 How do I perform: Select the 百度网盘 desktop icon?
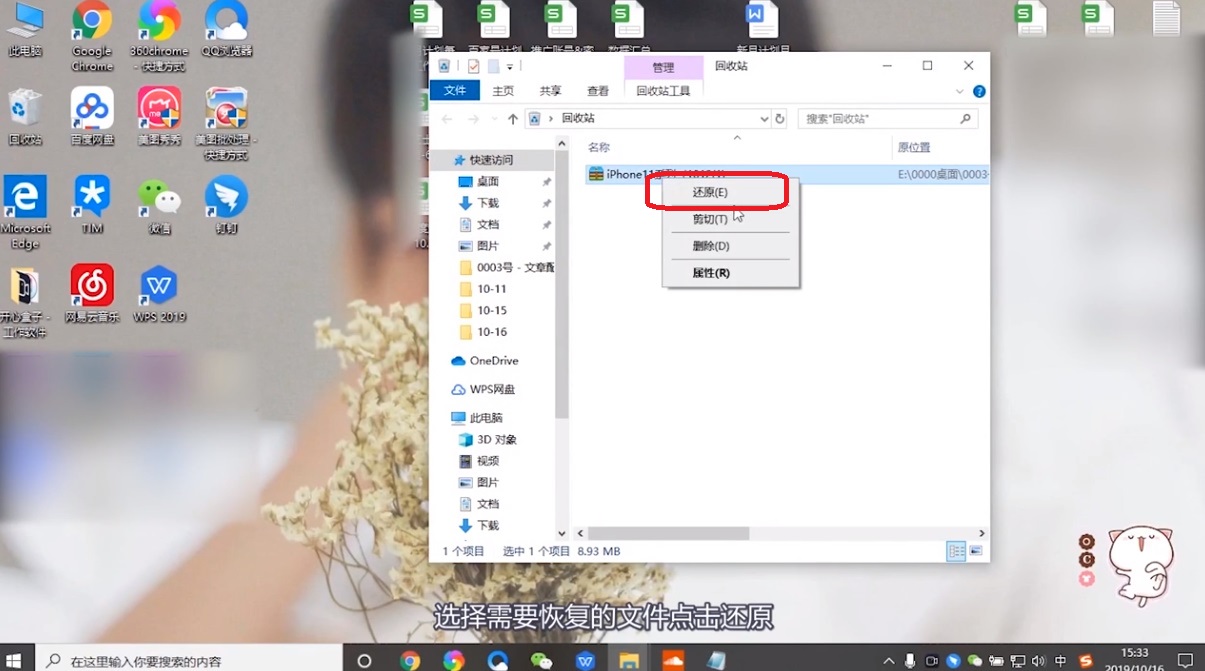[x=92, y=117]
